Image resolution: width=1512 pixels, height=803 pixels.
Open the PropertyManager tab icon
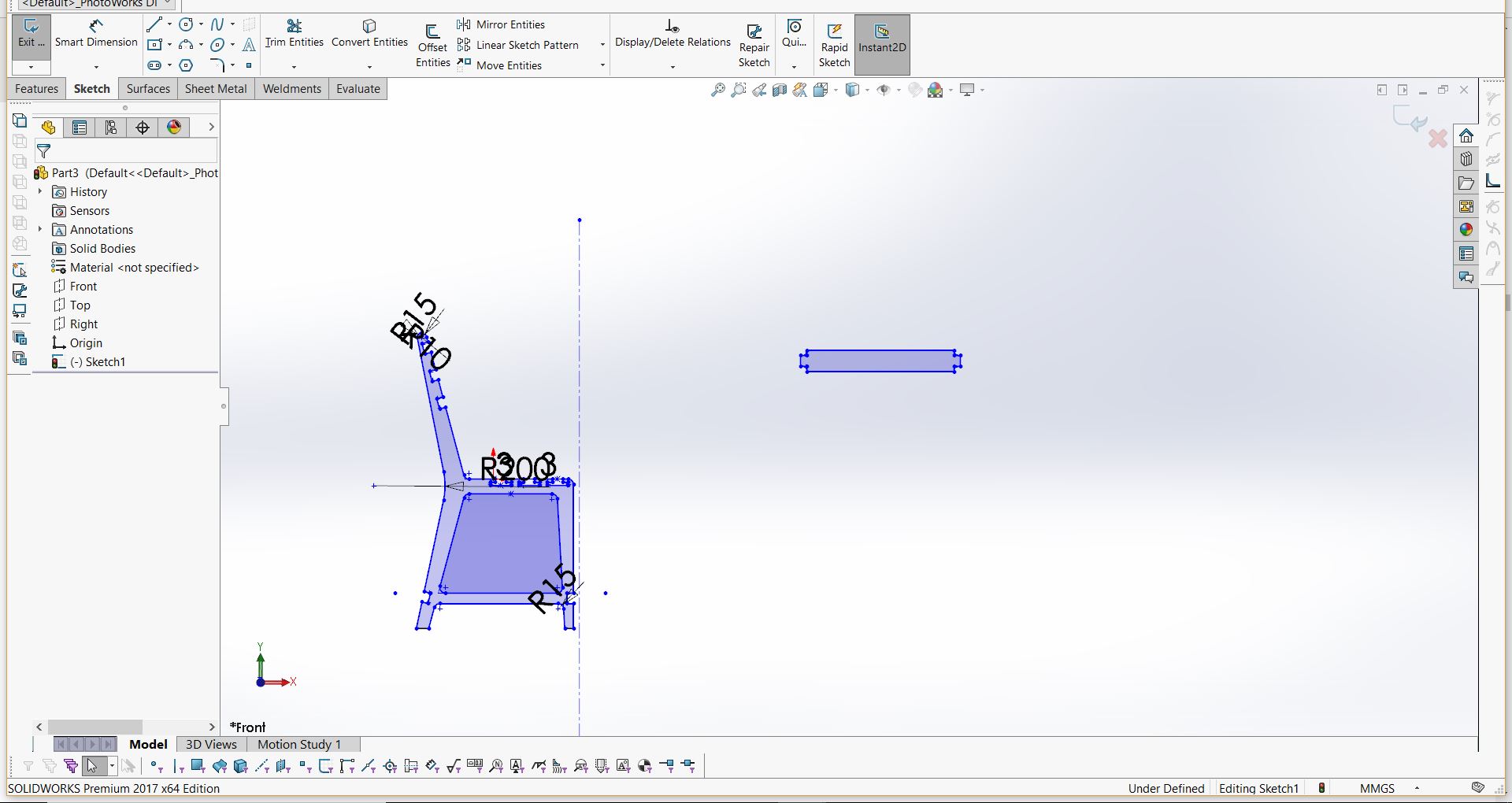pyautogui.click(x=80, y=128)
